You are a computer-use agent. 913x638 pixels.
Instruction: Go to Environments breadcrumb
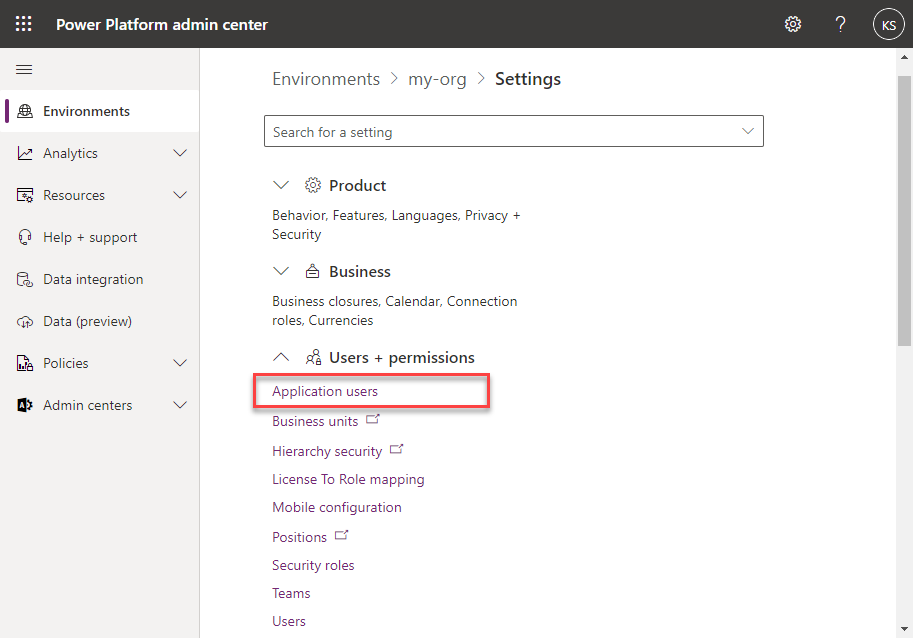326,79
